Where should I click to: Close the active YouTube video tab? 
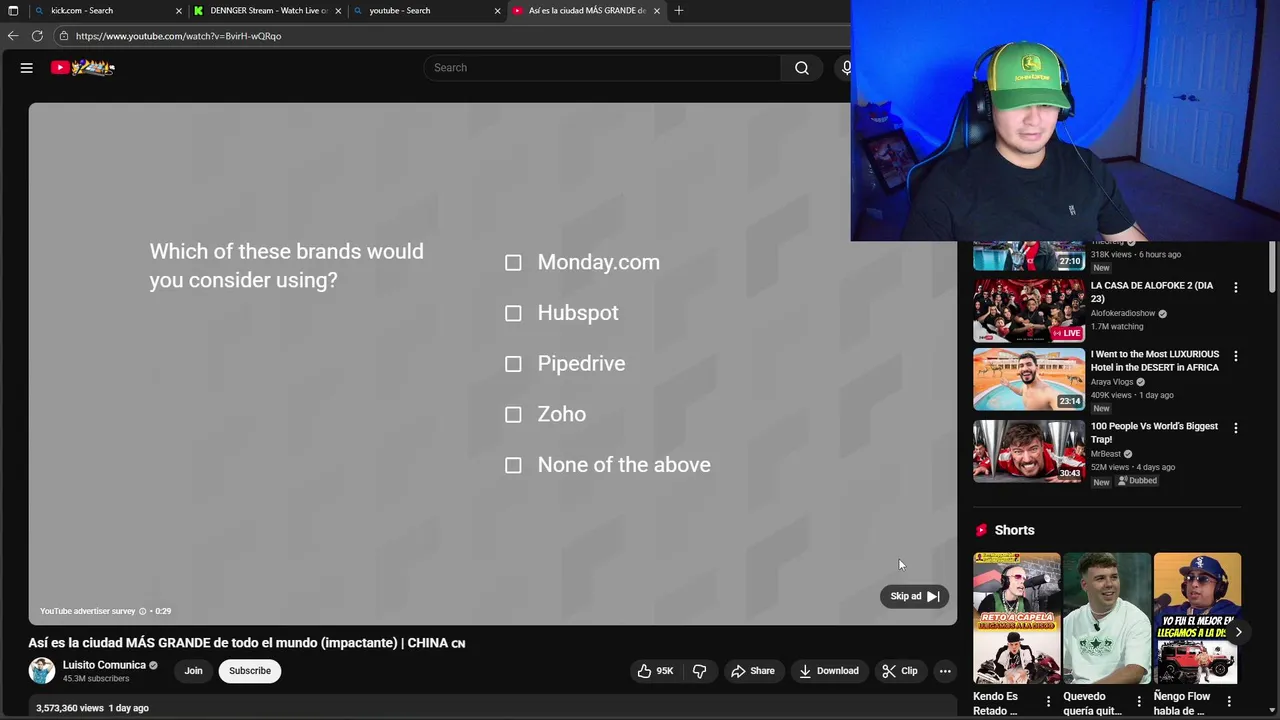[x=656, y=11]
